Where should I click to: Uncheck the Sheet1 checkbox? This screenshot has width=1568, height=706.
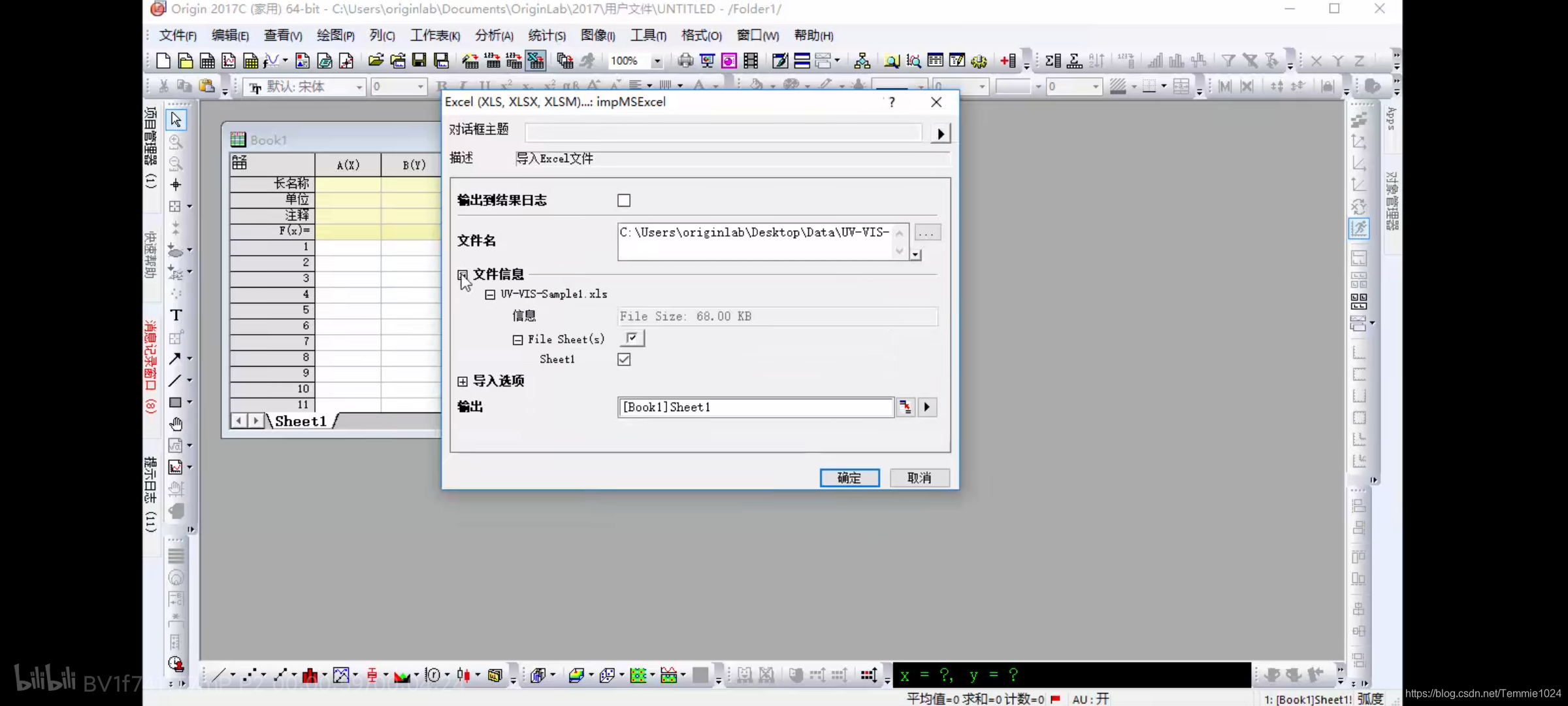coord(624,360)
